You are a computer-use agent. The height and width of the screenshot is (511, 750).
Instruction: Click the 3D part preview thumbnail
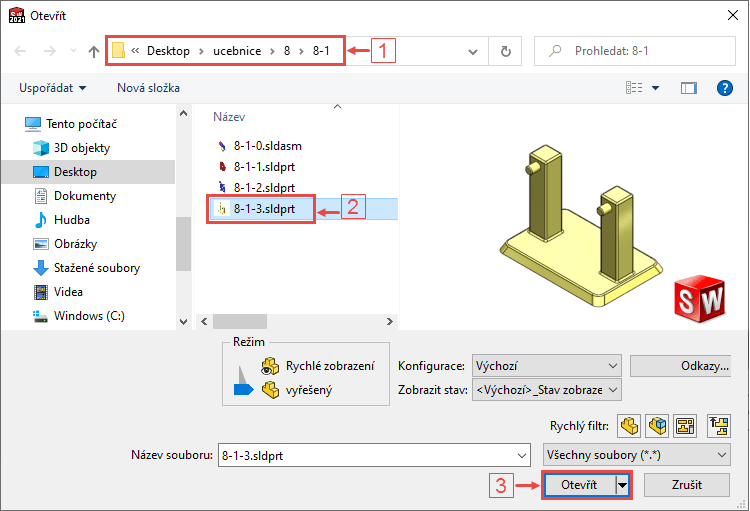pyautogui.click(x=583, y=225)
